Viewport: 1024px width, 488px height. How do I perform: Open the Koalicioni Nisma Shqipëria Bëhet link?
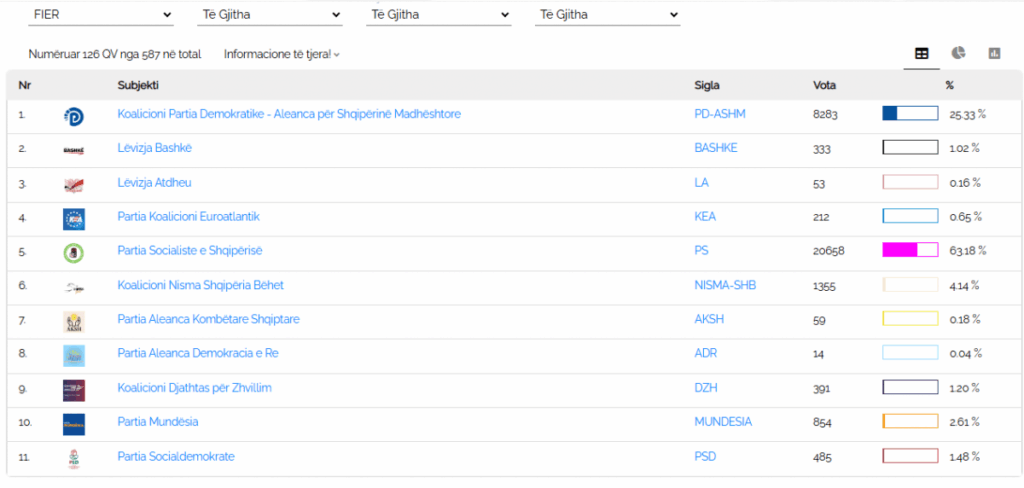pyautogui.click(x=200, y=285)
